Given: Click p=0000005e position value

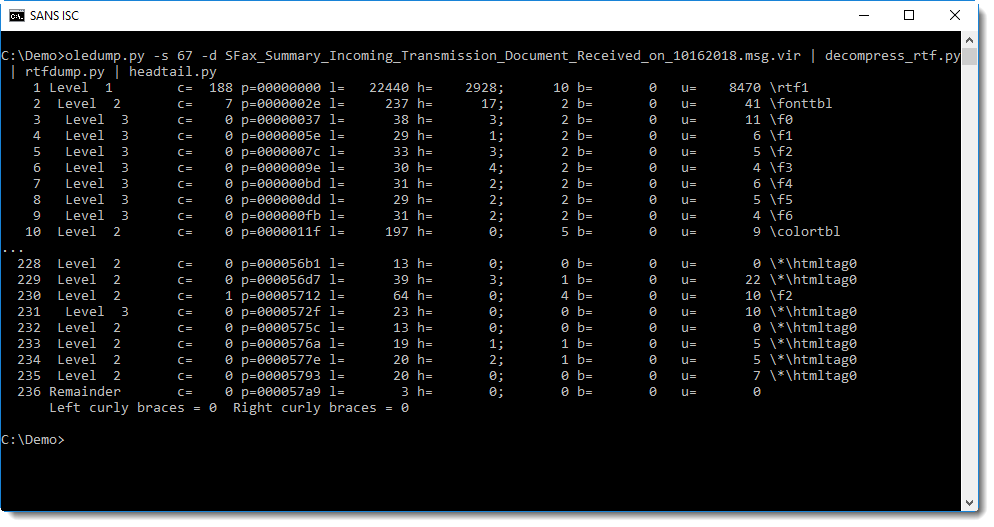Looking at the screenshot, I should [281, 136].
